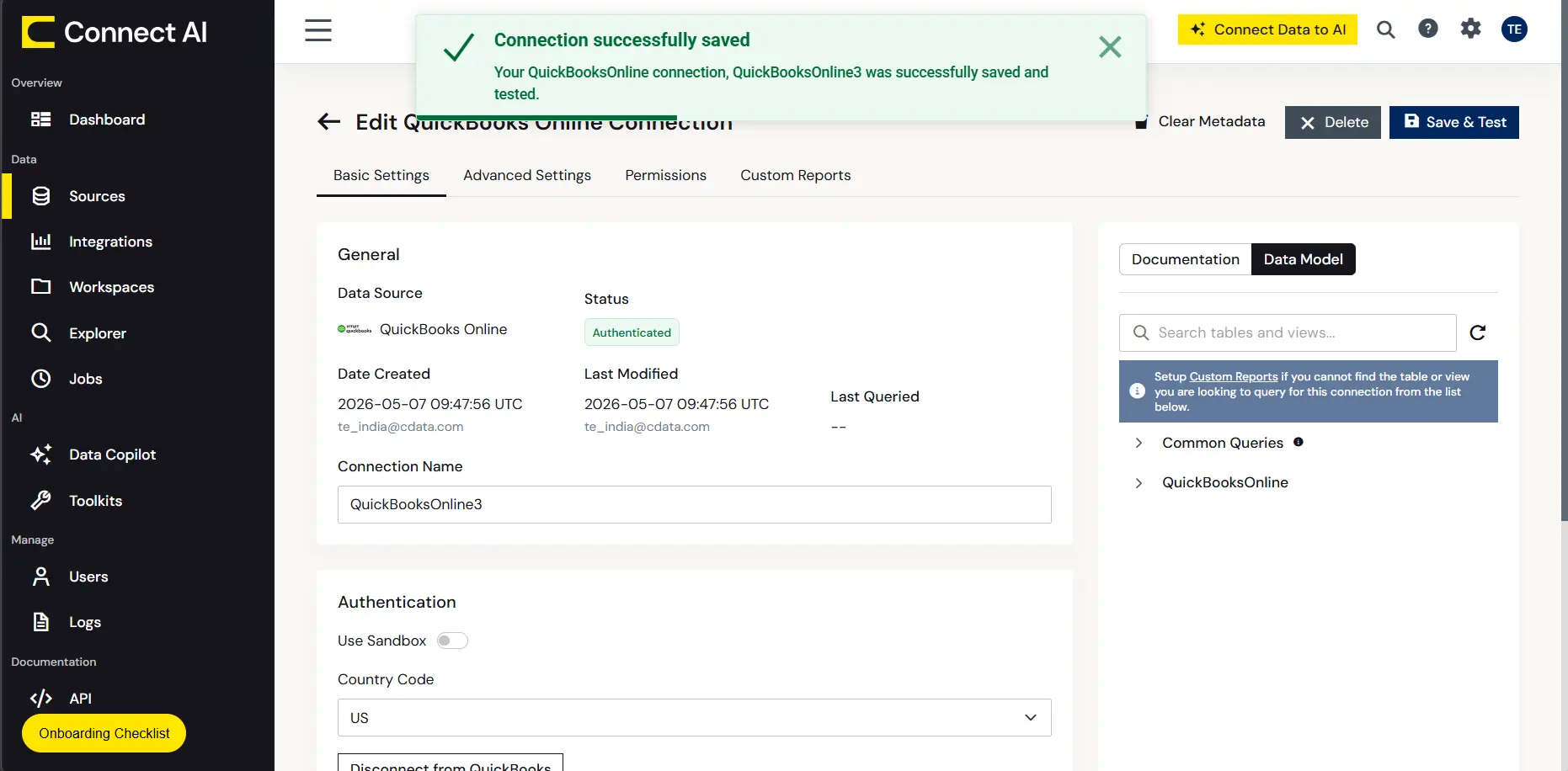
Task: Click the Integrations chart icon
Action: coord(40,242)
